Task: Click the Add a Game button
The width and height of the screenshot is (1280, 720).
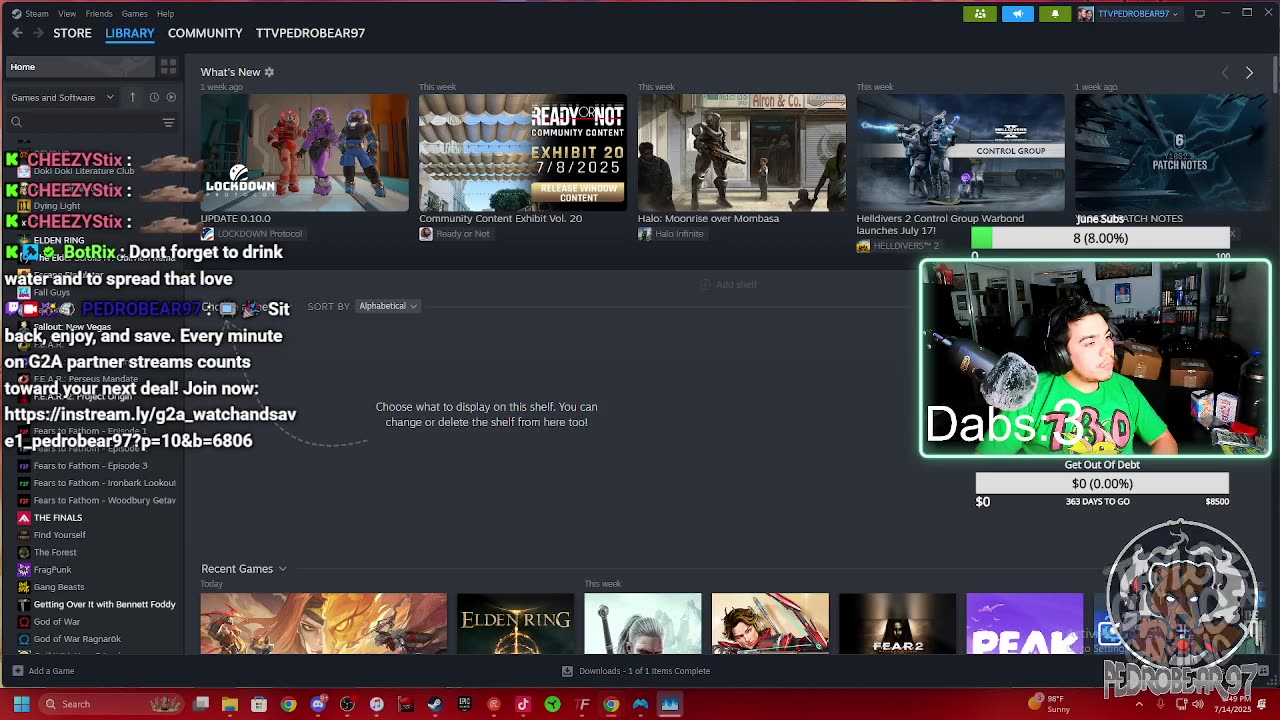Action: (x=43, y=671)
